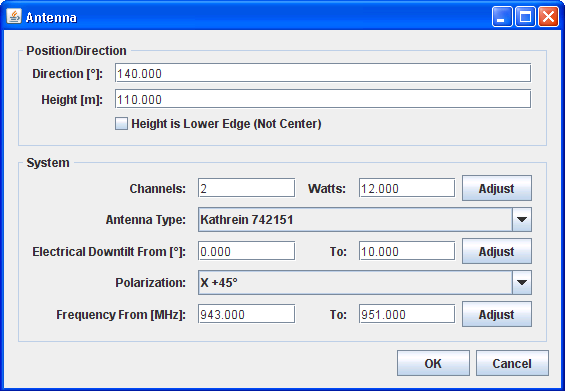Click Downtilt To field showing 10.000
The height and width of the screenshot is (391, 565).
tap(407, 251)
